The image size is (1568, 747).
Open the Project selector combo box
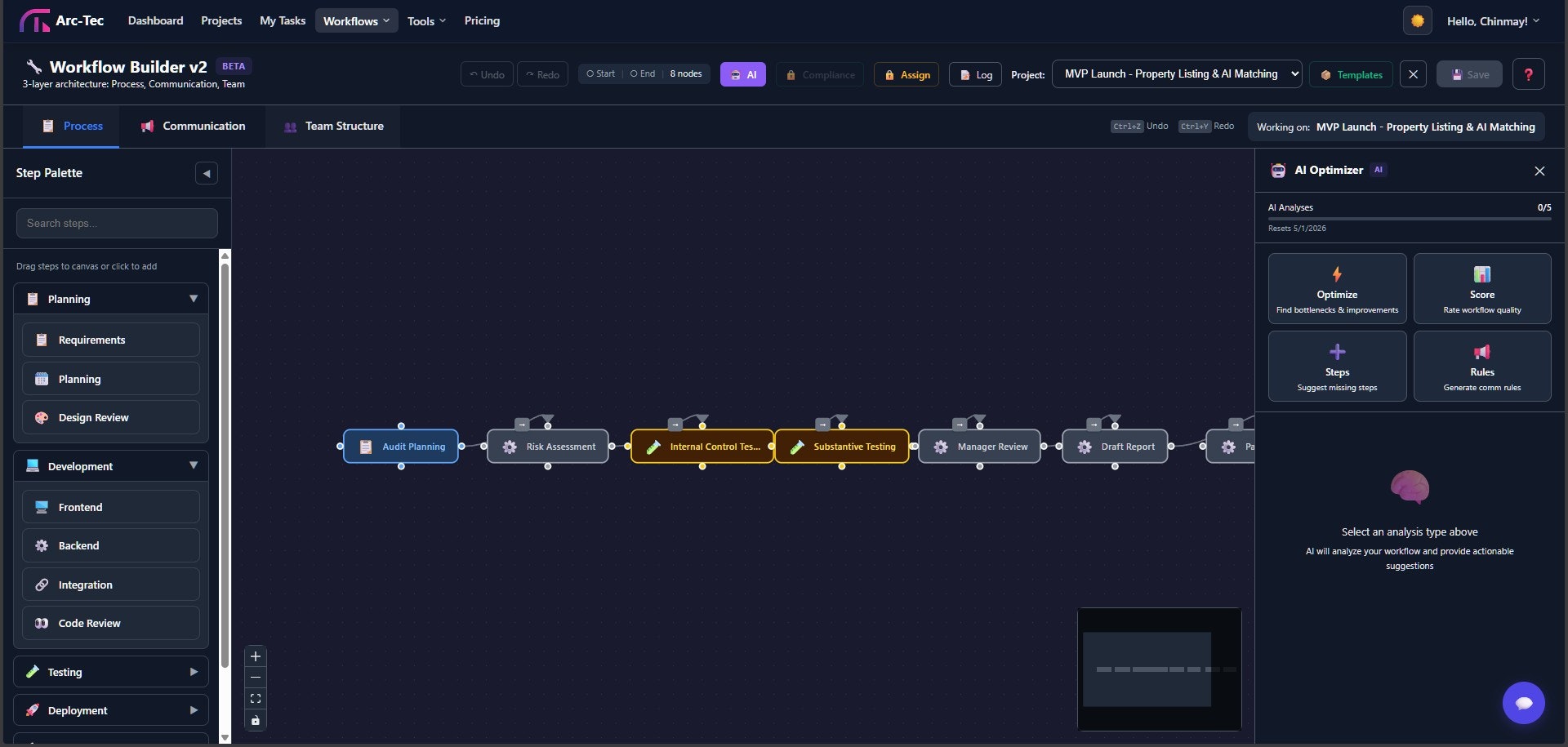tap(1177, 74)
